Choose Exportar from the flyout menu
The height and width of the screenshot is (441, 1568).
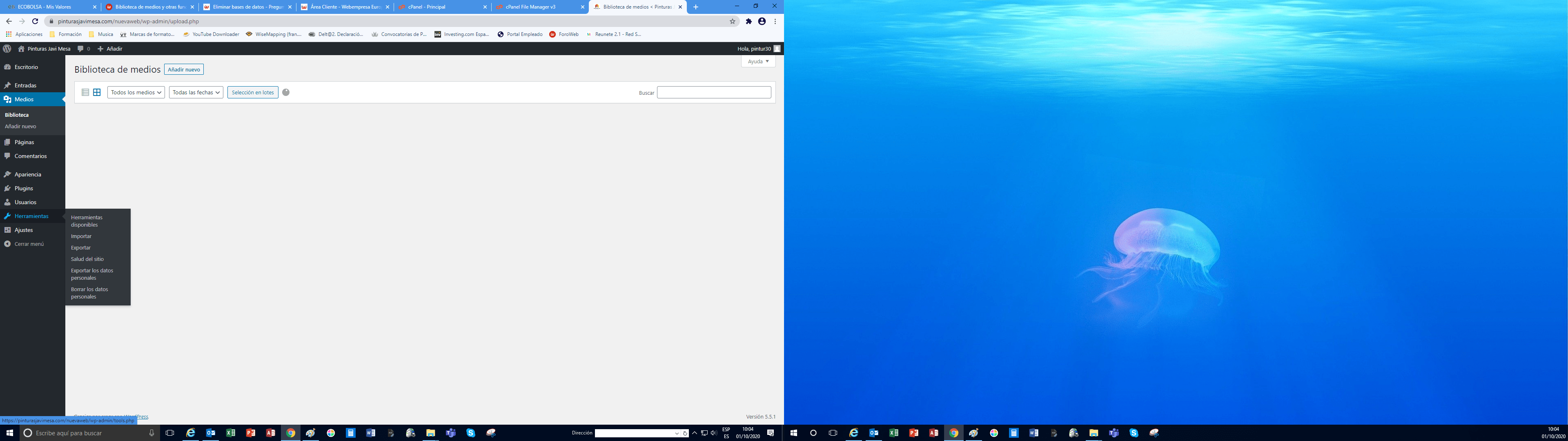(x=98, y=248)
